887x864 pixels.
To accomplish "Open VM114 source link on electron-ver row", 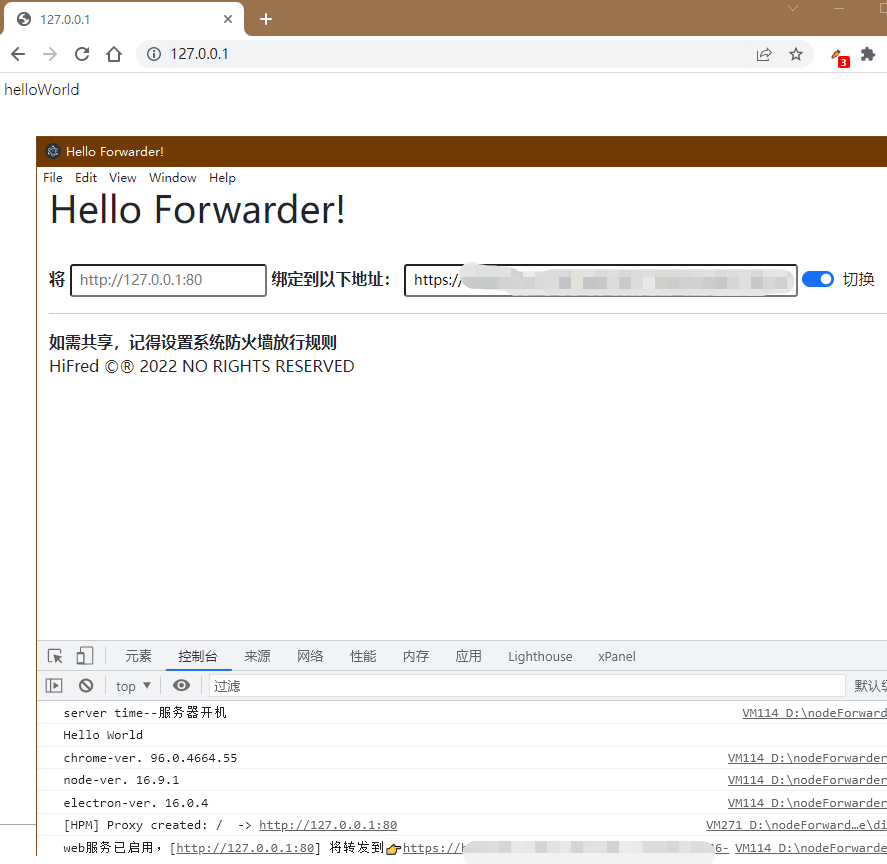I will (x=807, y=803).
